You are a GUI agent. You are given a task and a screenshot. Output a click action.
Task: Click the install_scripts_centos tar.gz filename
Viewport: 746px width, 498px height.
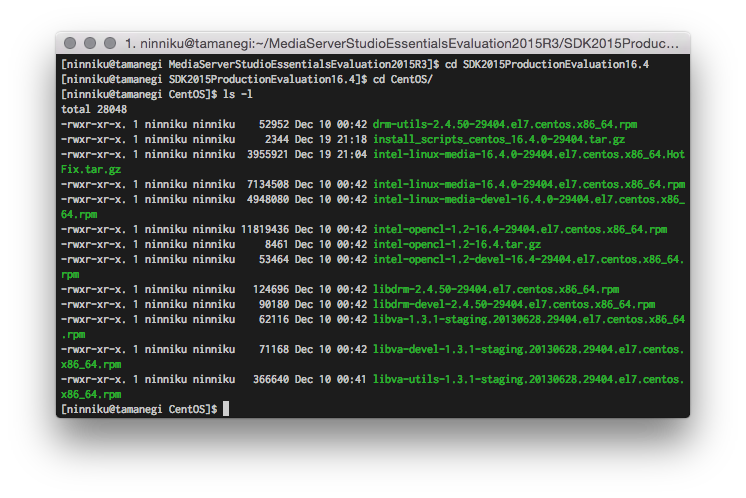[x=499, y=139]
